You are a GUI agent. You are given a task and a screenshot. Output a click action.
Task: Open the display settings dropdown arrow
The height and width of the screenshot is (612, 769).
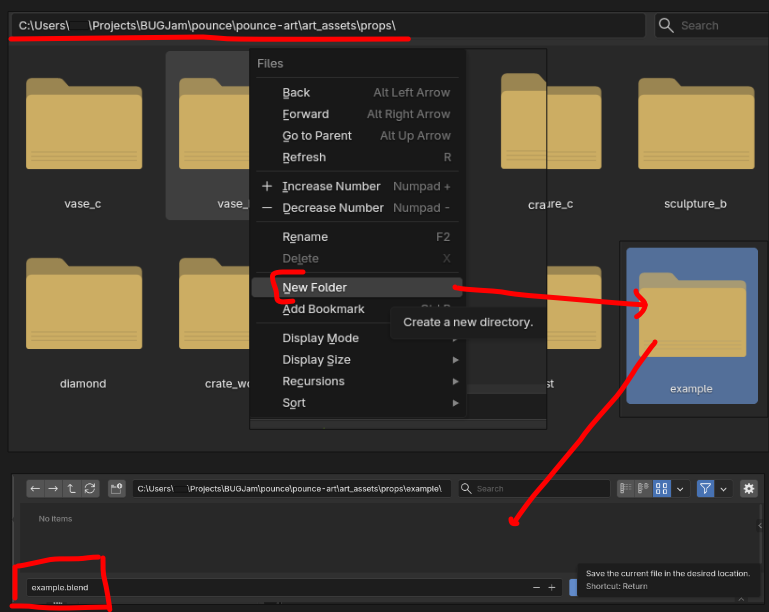coord(681,489)
